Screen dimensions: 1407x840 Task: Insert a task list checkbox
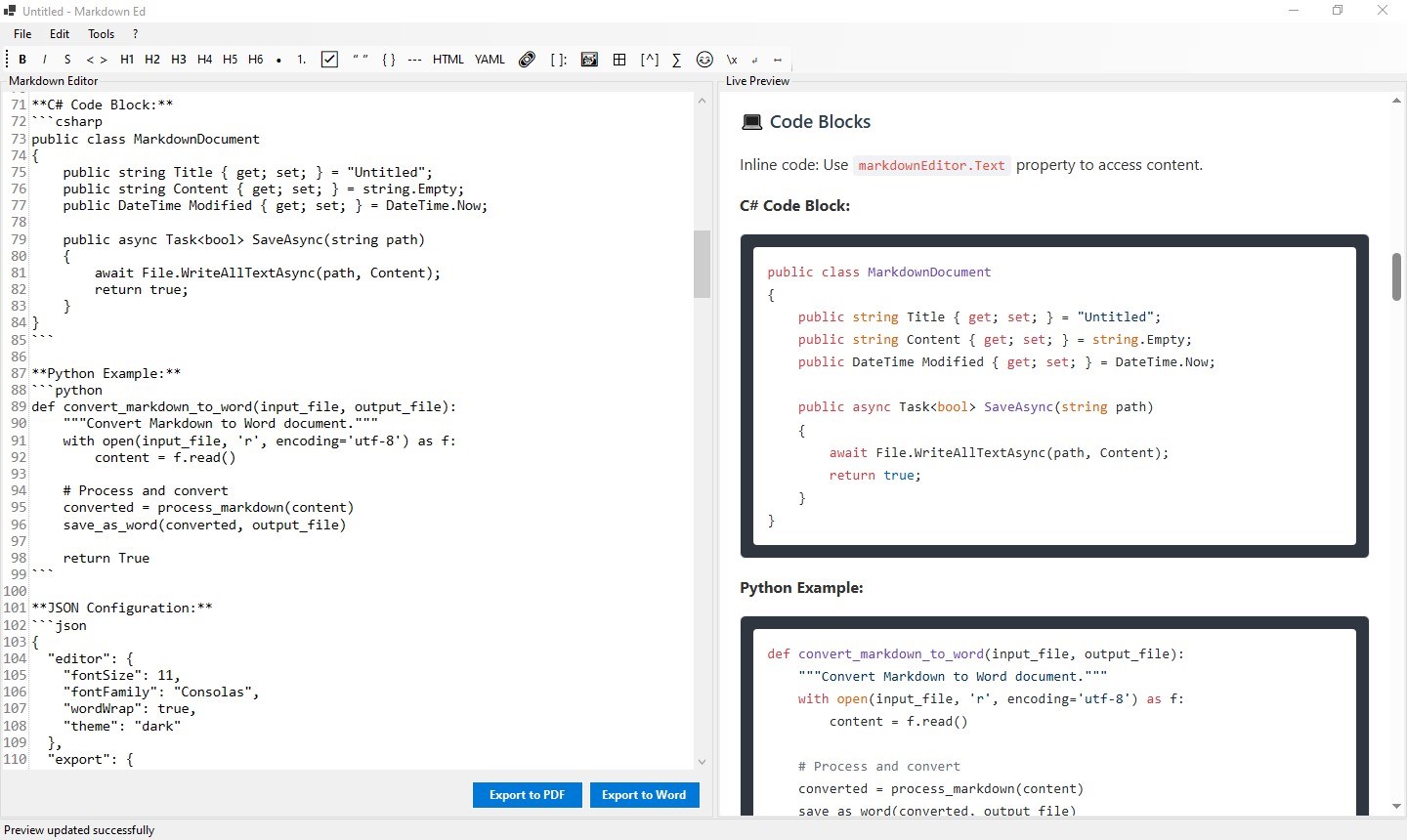point(330,60)
